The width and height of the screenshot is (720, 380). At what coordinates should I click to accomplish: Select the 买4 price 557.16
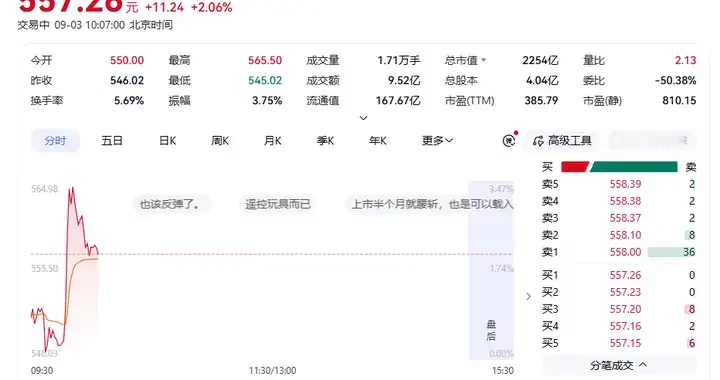click(625, 326)
